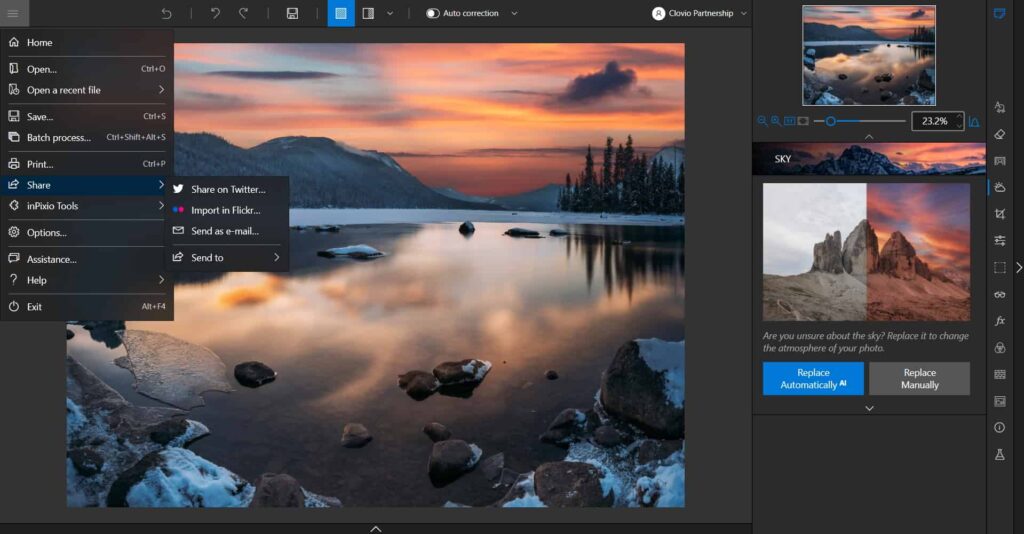This screenshot has height=534, width=1024.
Task: Redo the last undone edit
Action: tap(243, 13)
